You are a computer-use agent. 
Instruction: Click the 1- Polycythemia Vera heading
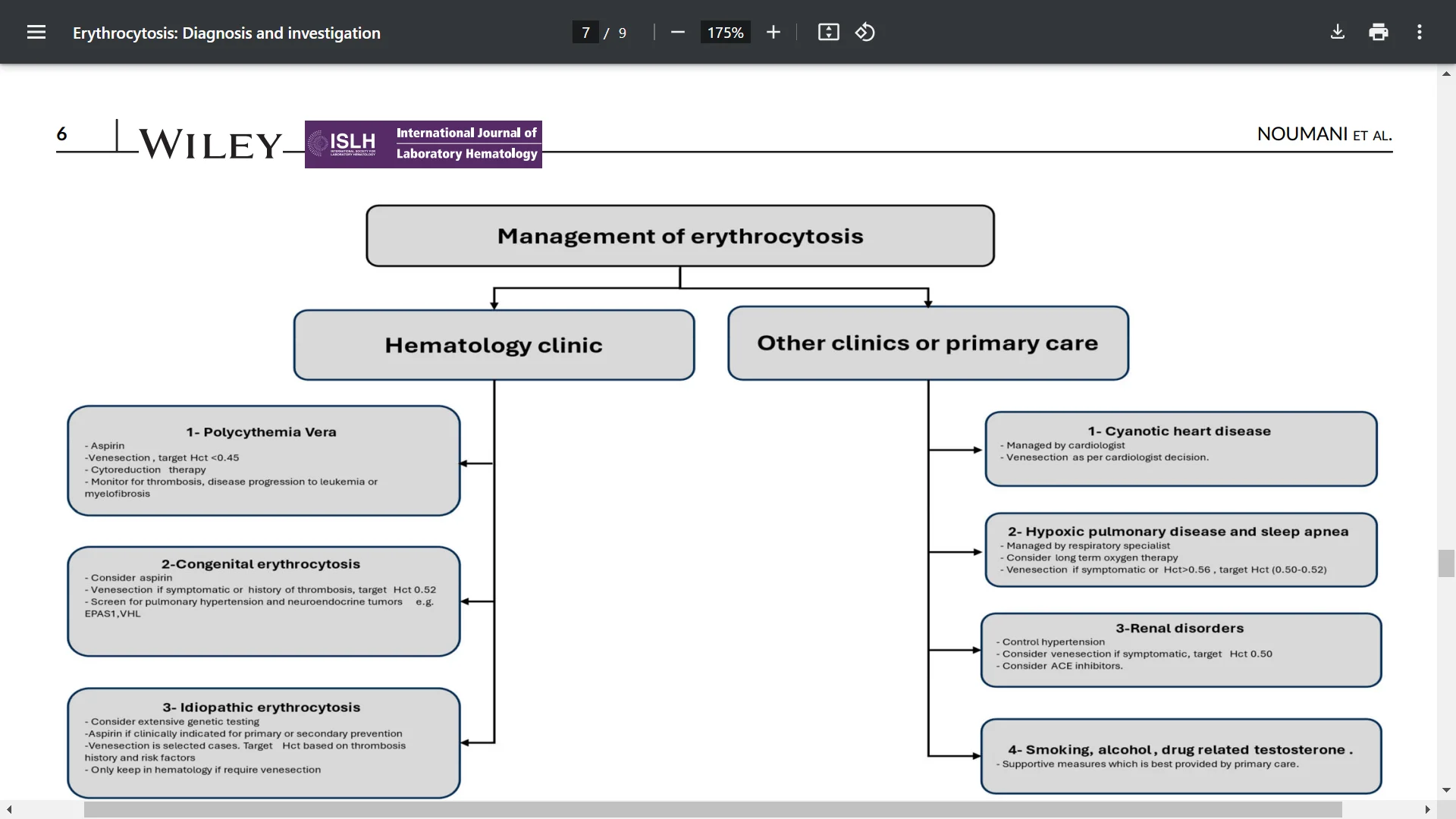pos(262,432)
